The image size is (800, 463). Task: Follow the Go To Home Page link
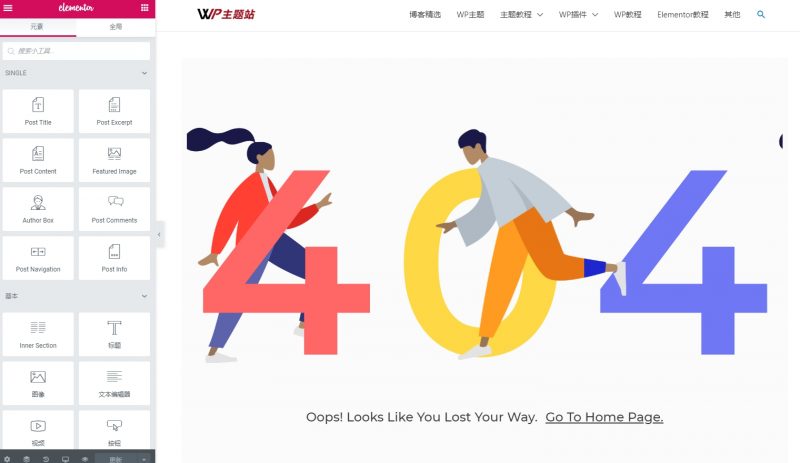tap(604, 417)
